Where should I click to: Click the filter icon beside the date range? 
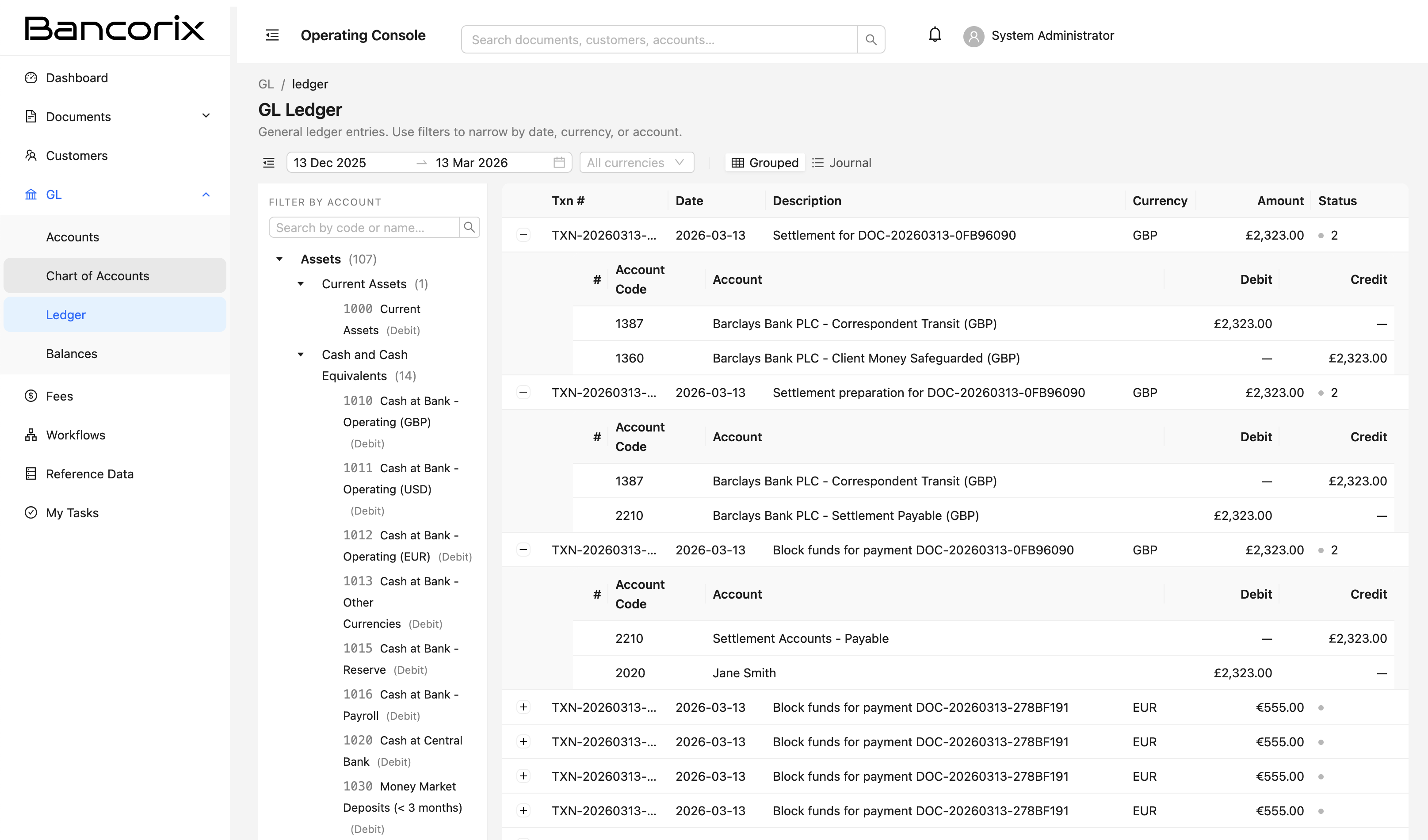point(268,163)
